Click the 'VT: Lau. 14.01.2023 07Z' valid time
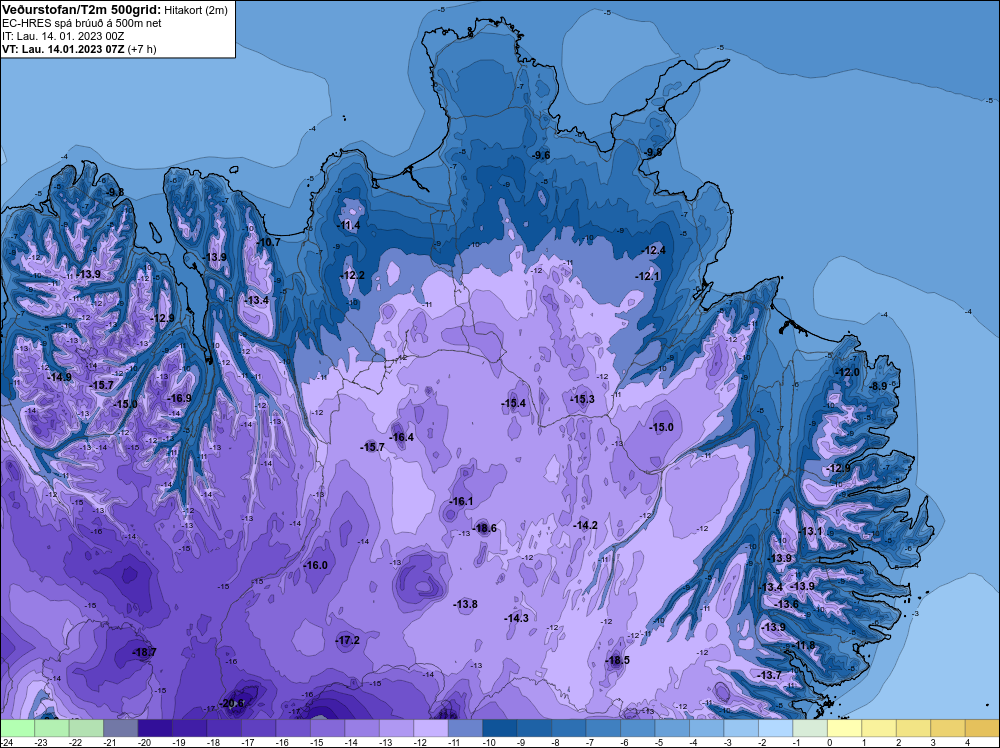Viewport: 1000px width, 748px height. tap(63, 48)
